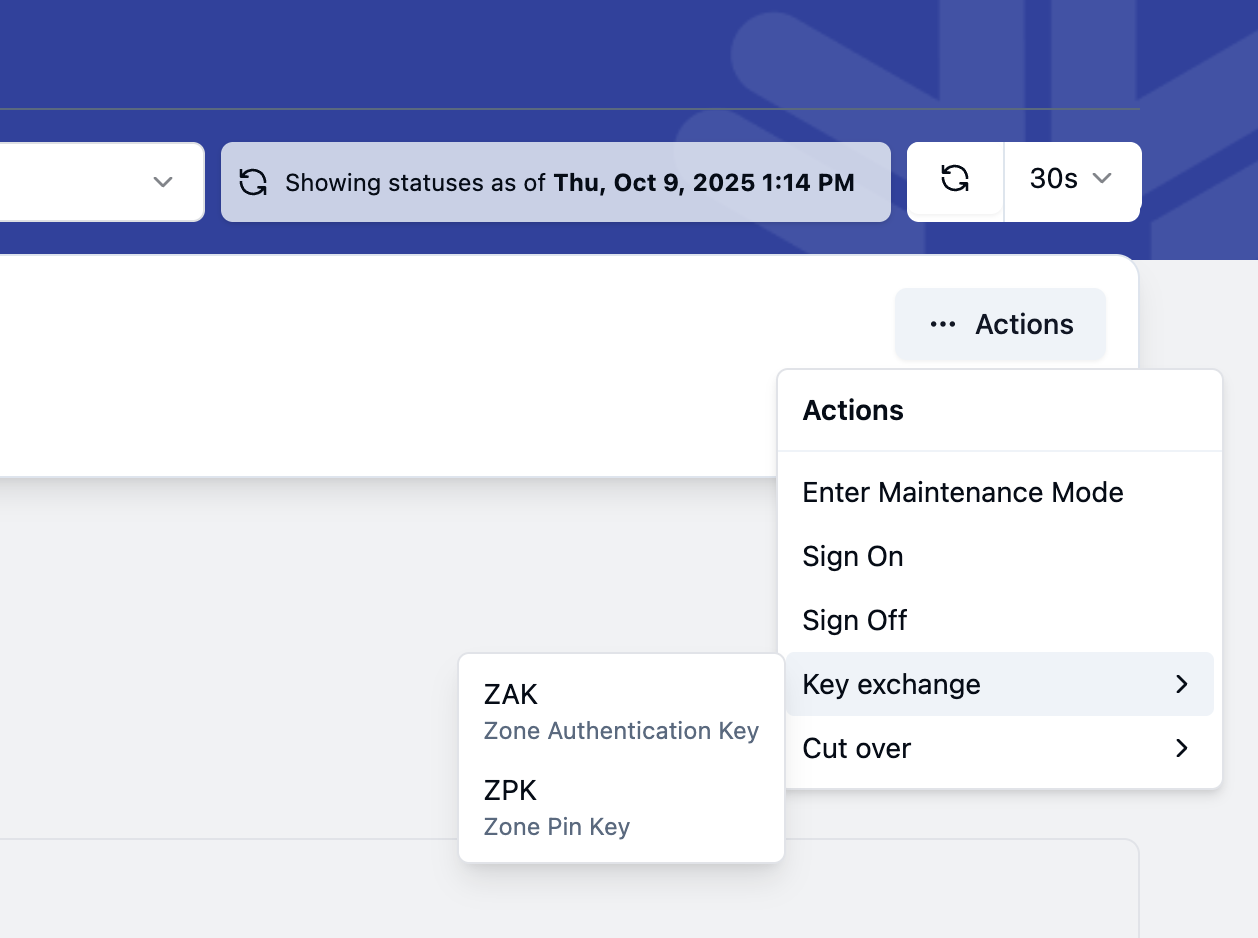
Task: Select ZAK from the key exchange submenu
Action: (x=510, y=694)
